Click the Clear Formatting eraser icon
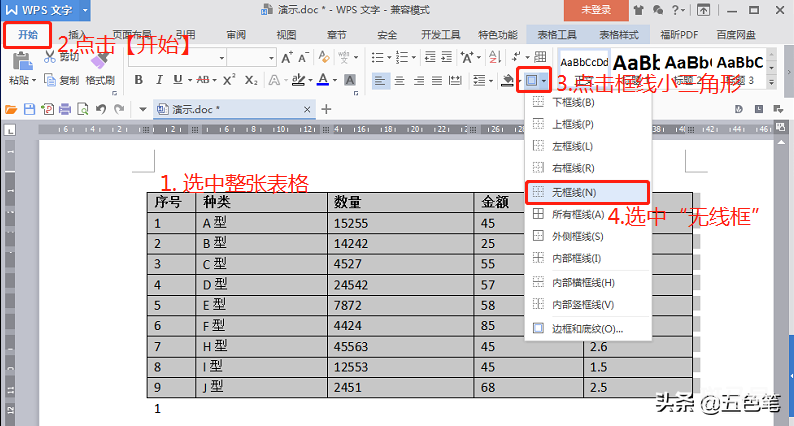Screen dimensions: 794x426 click(x=324, y=57)
